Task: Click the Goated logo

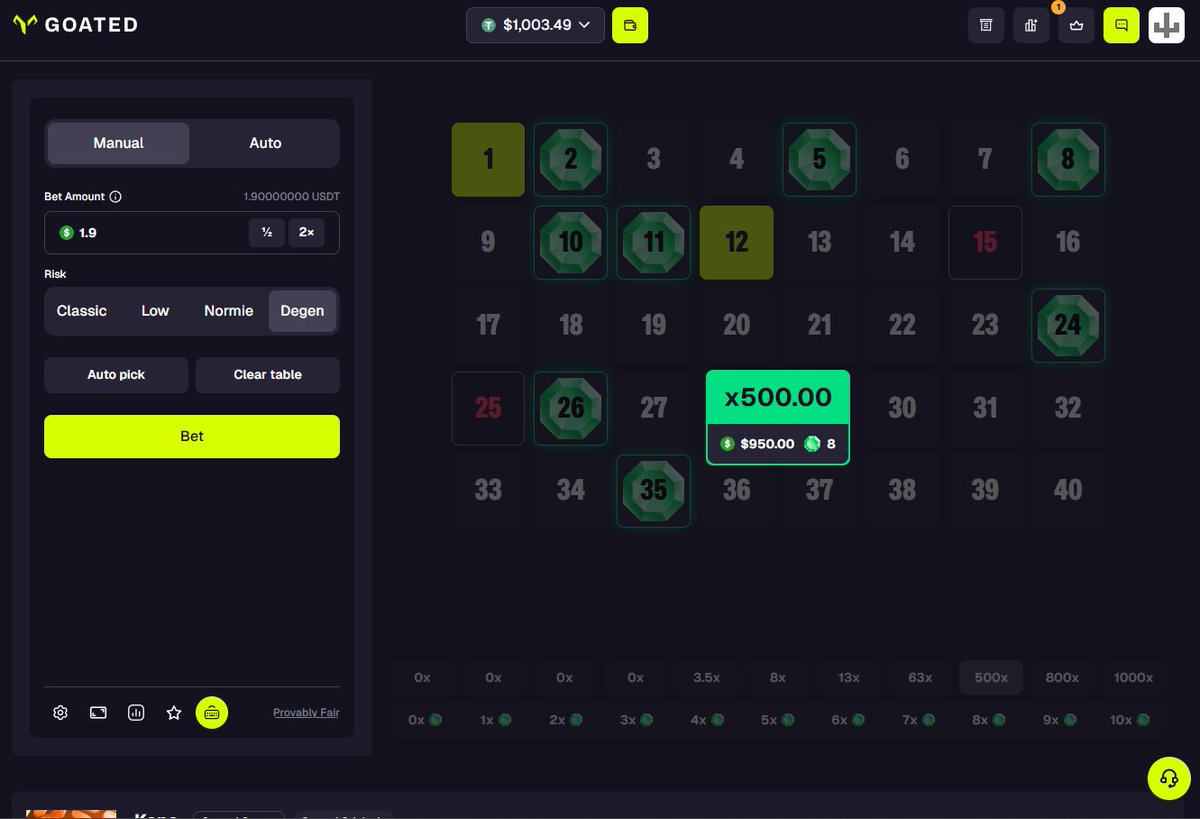Action: pos(75,25)
